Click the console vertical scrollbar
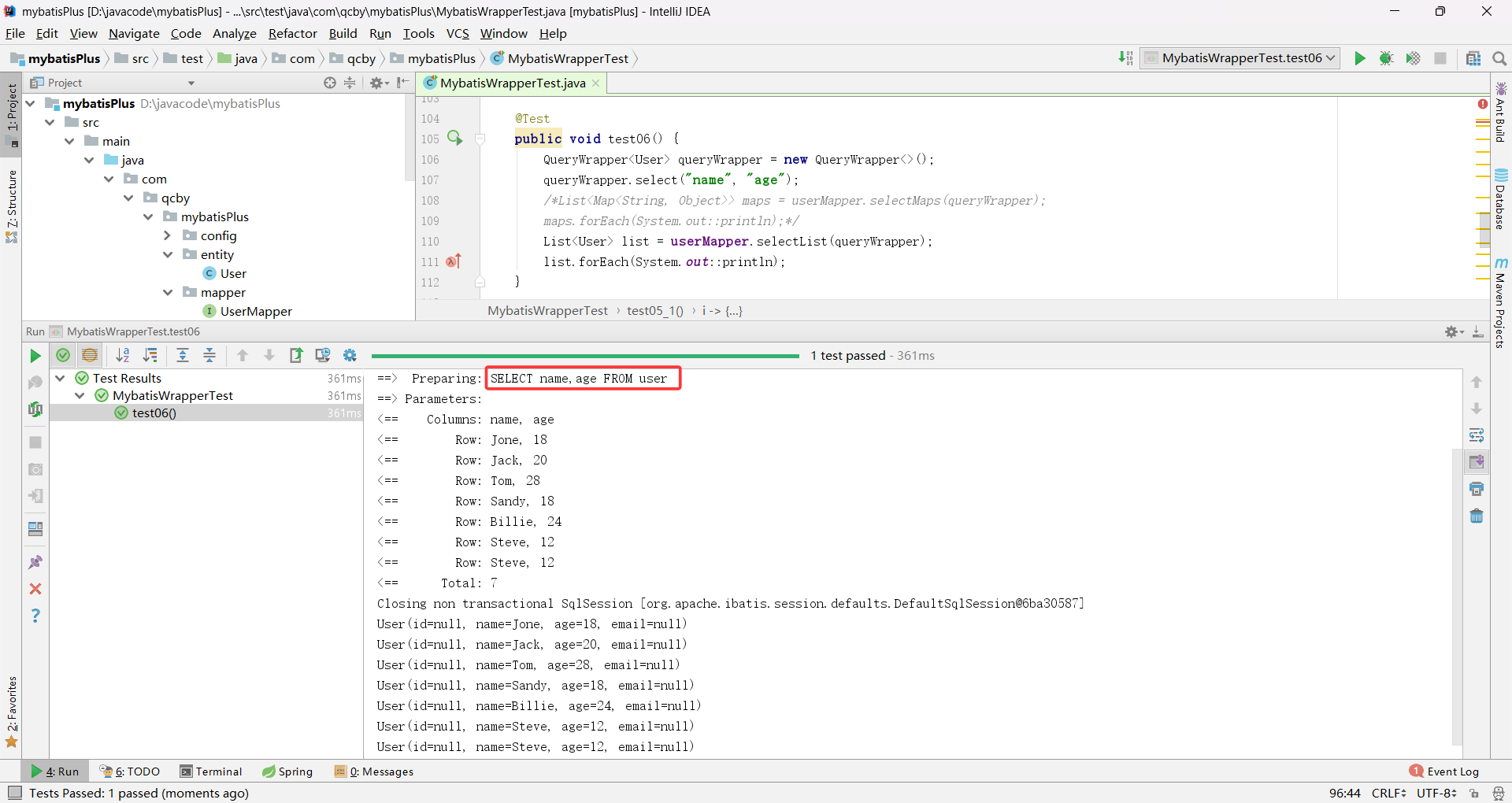Image resolution: width=1512 pixels, height=803 pixels. (x=1457, y=597)
